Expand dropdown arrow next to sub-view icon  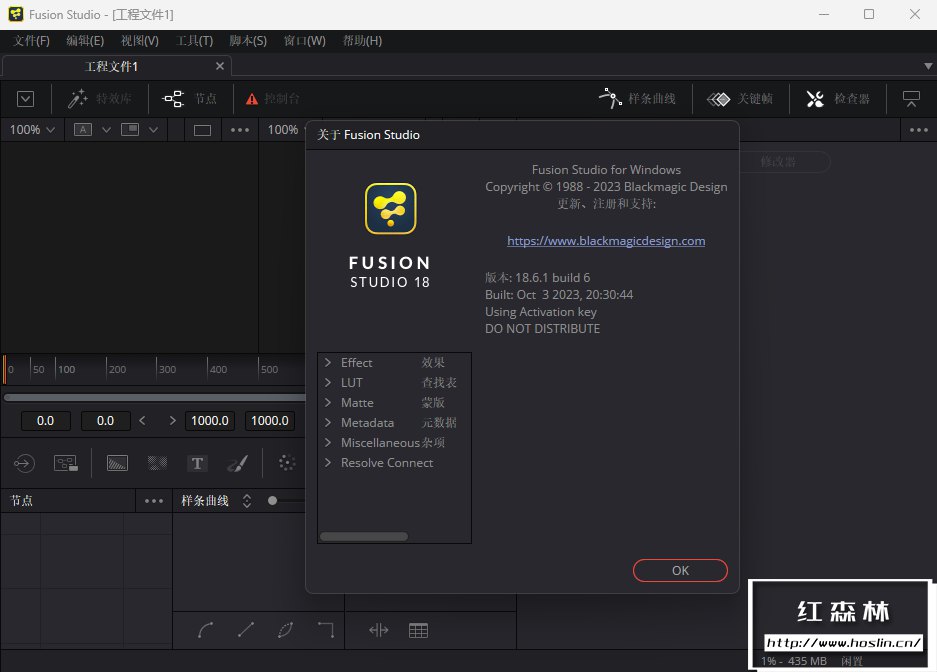(154, 130)
